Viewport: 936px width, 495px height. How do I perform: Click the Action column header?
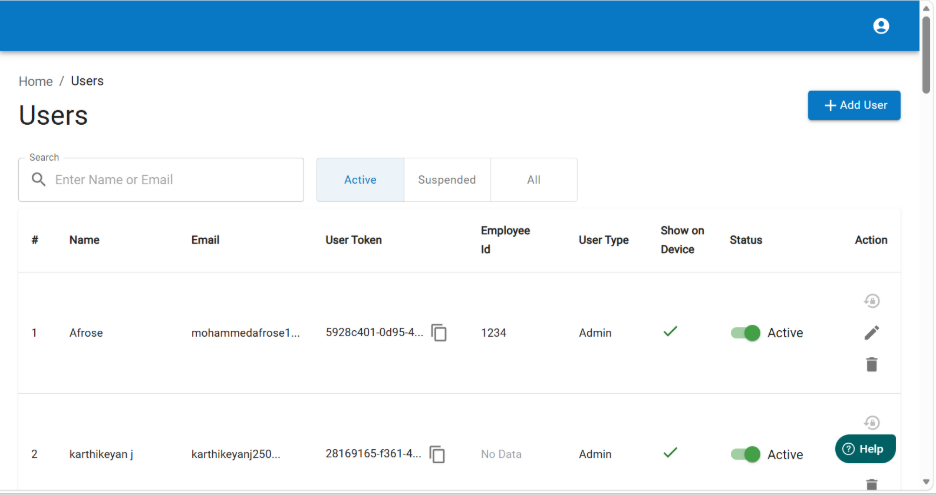pyautogui.click(x=871, y=240)
